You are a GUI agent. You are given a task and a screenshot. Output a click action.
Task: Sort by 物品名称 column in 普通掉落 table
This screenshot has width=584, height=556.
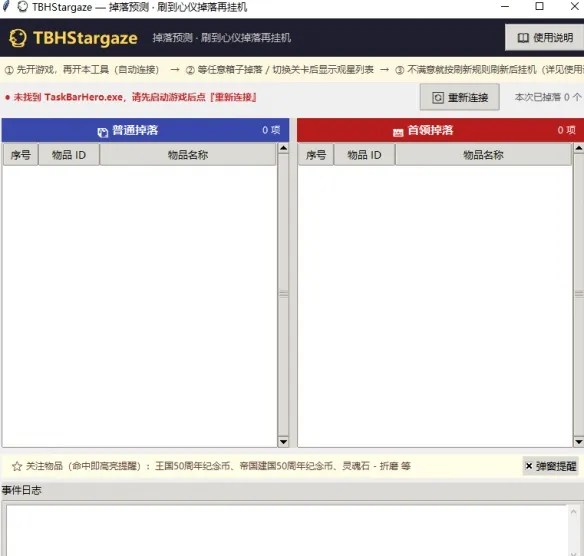click(x=188, y=155)
